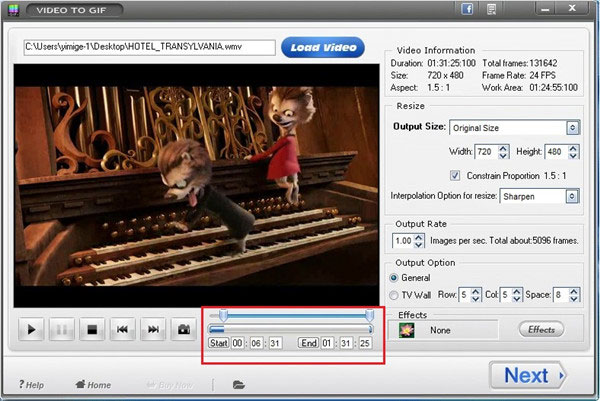
Task: Click the start range slider handle
Action: coord(223,315)
